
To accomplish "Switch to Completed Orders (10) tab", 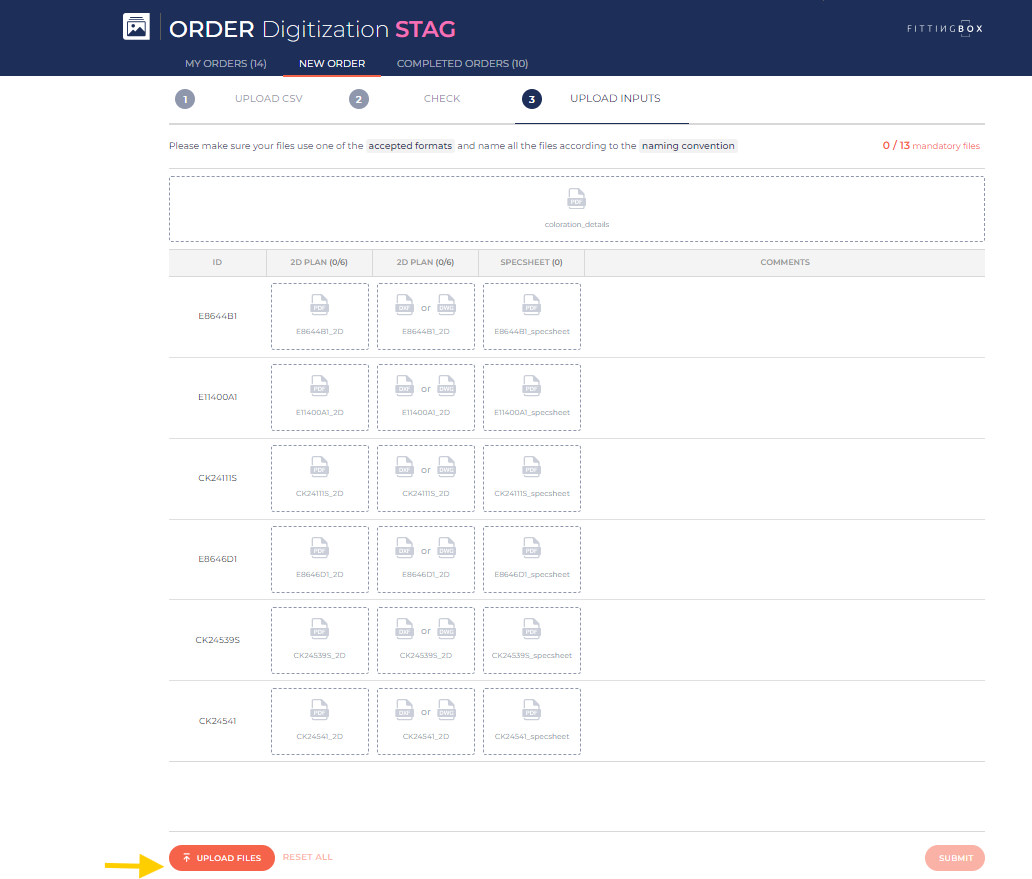I will point(462,64).
